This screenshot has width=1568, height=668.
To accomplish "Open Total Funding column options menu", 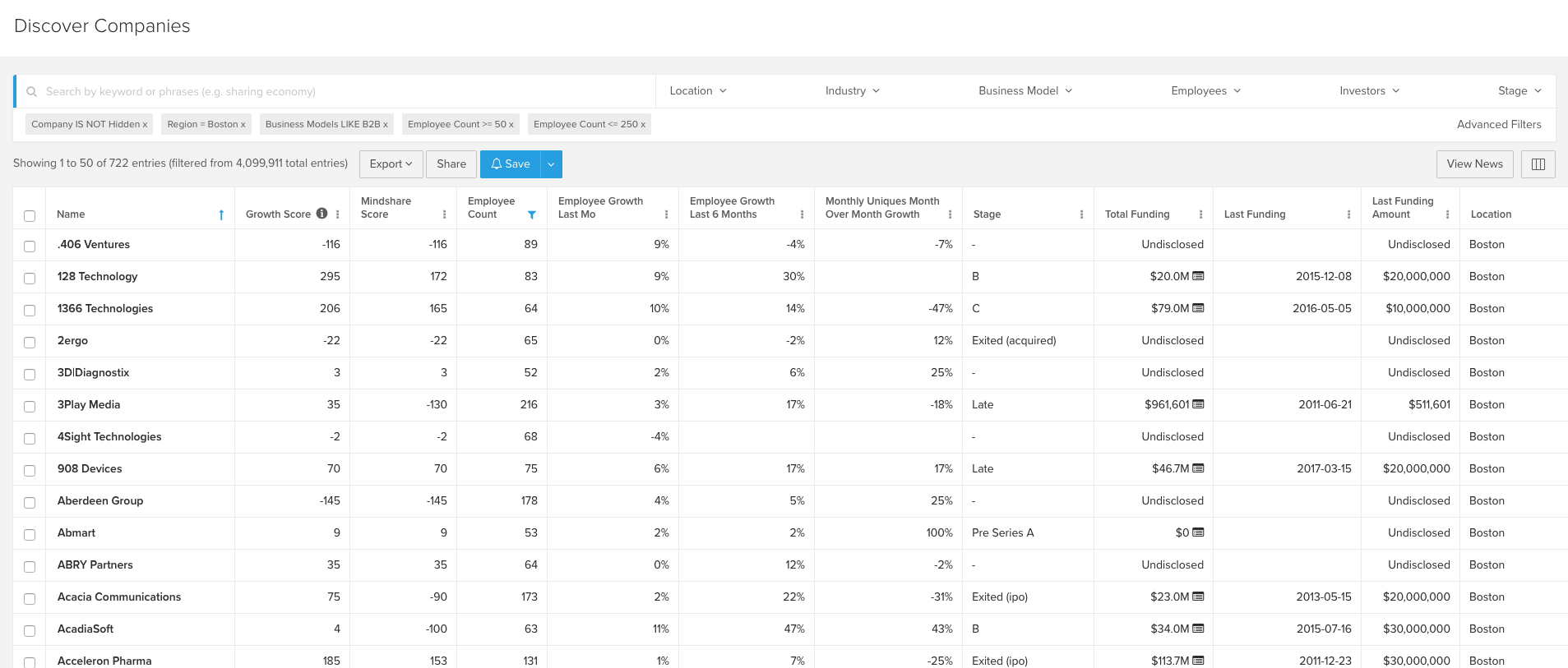I will [x=1201, y=214].
